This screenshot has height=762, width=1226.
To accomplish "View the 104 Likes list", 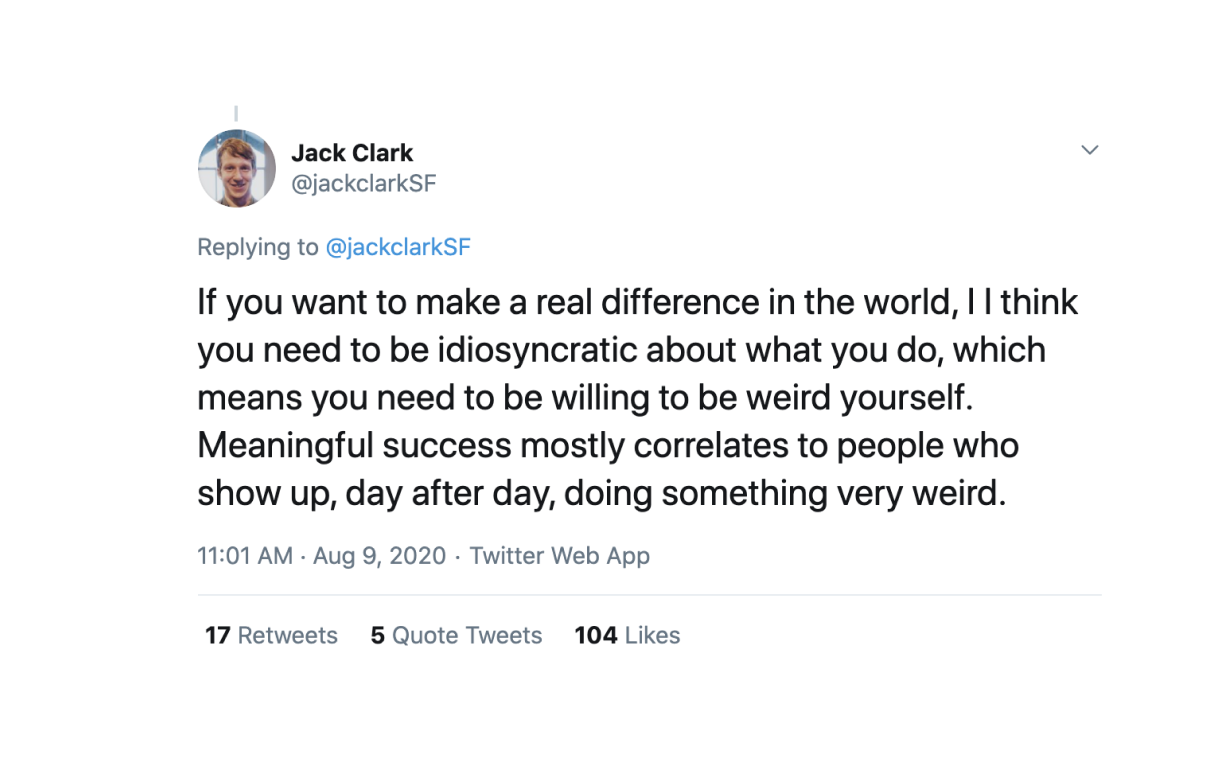I will 627,635.
